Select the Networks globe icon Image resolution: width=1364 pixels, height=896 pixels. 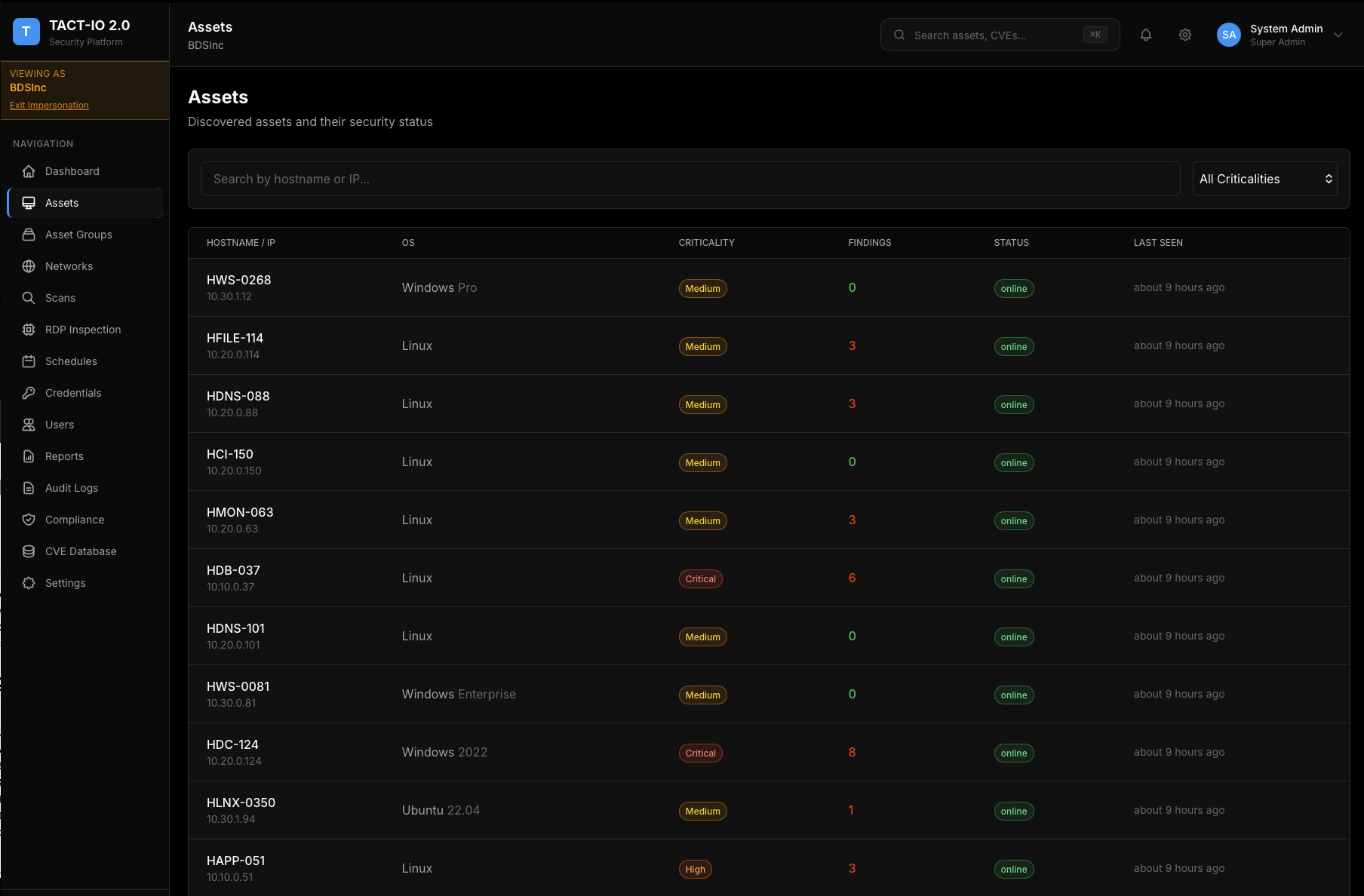click(x=29, y=266)
